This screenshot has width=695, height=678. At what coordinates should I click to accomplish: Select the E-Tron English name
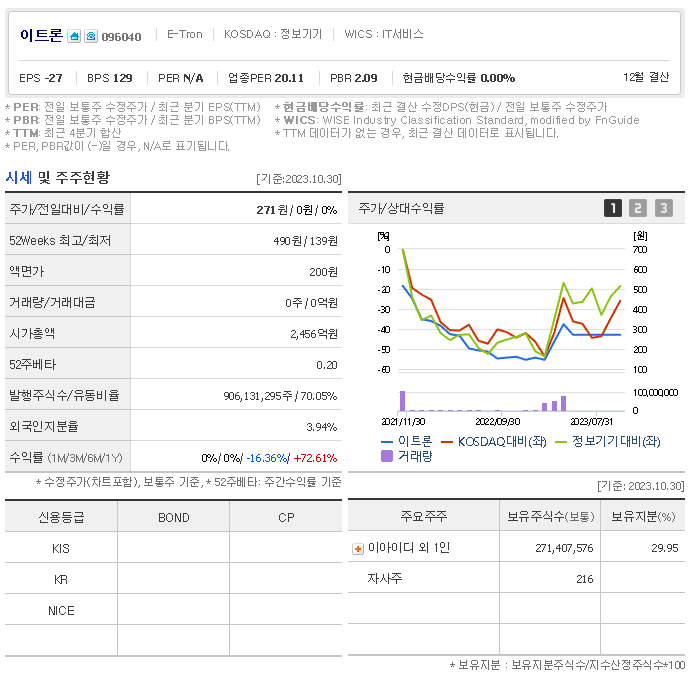185,34
